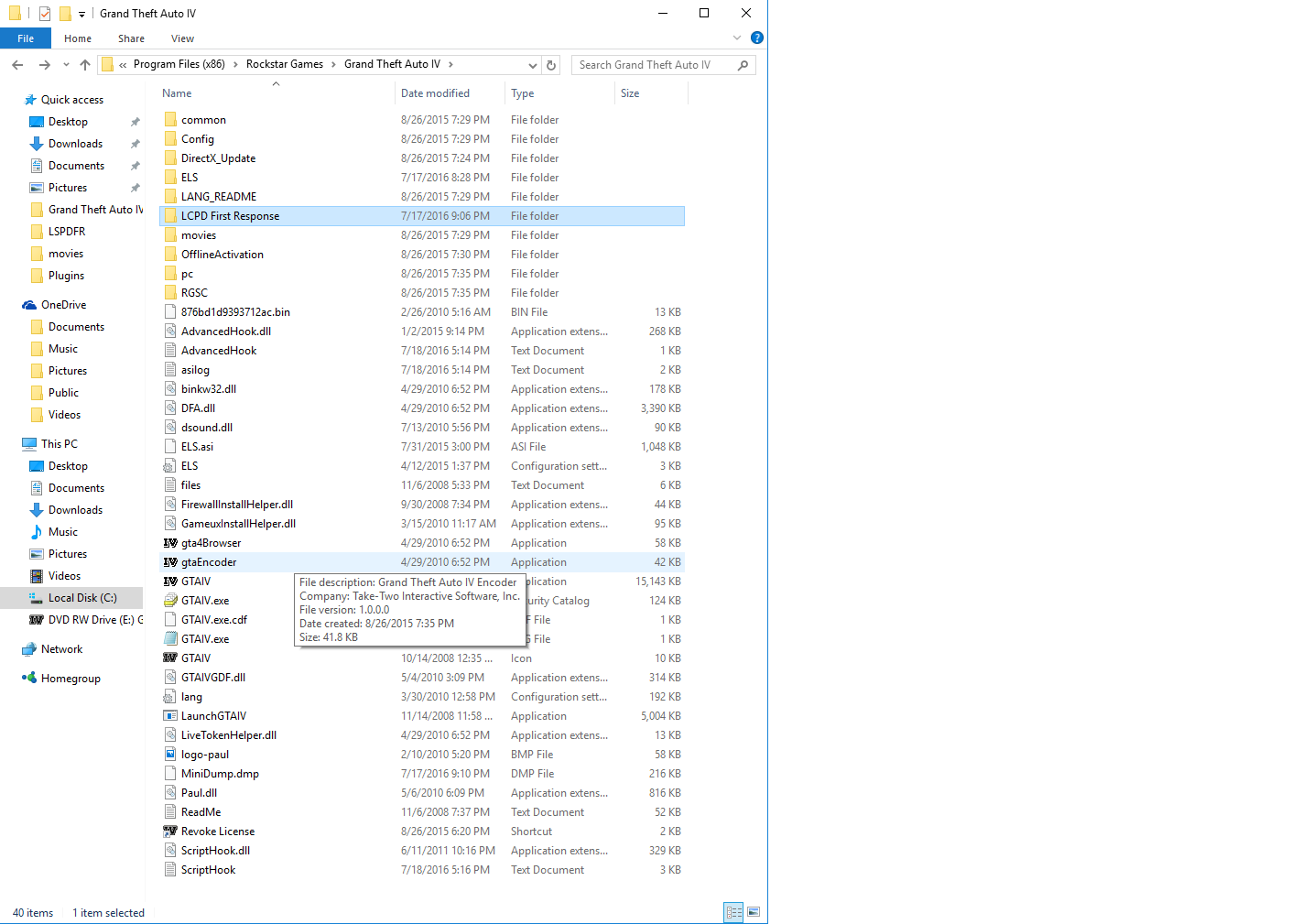
Task: Open the Home ribbon tab
Action: tap(78, 38)
